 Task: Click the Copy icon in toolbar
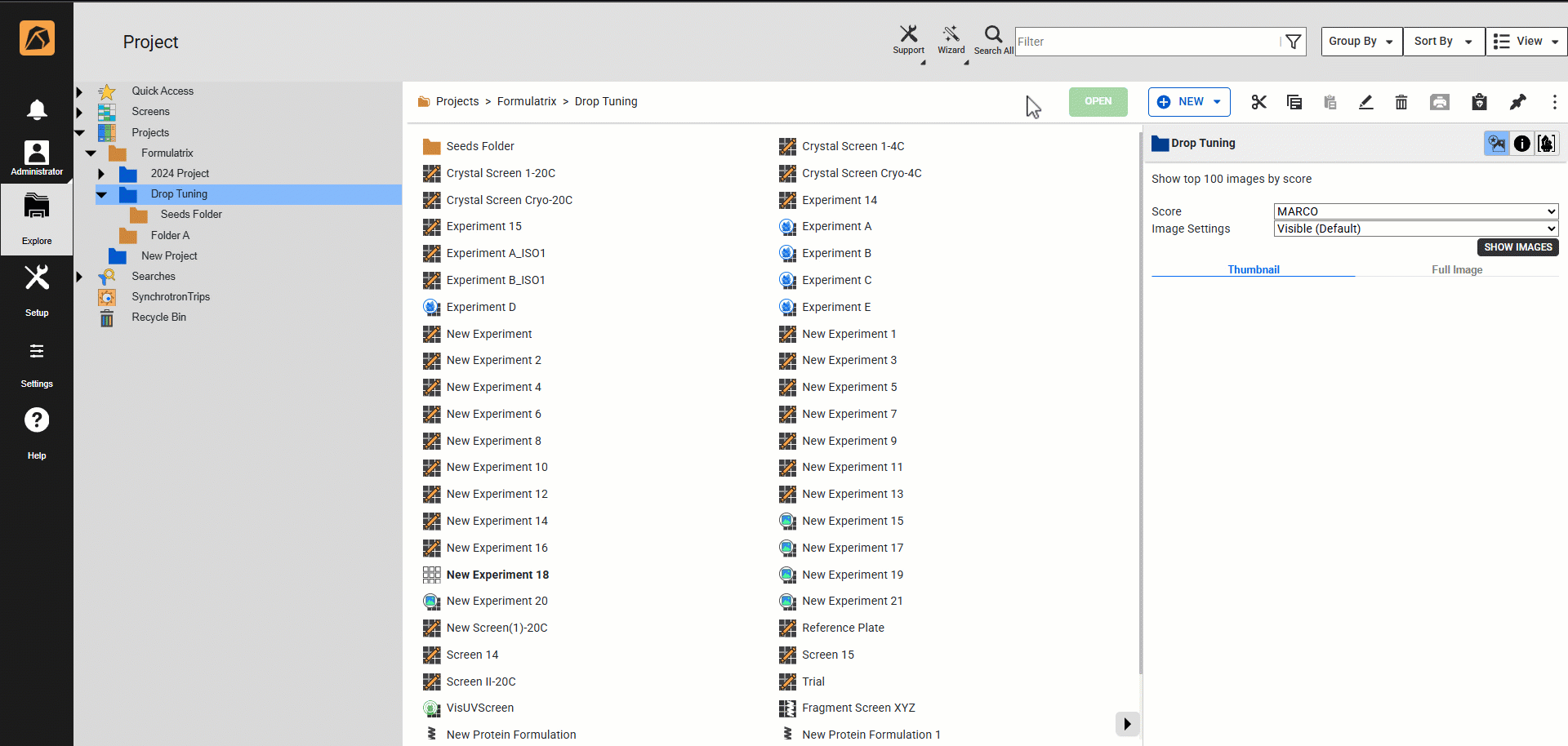point(1294,102)
